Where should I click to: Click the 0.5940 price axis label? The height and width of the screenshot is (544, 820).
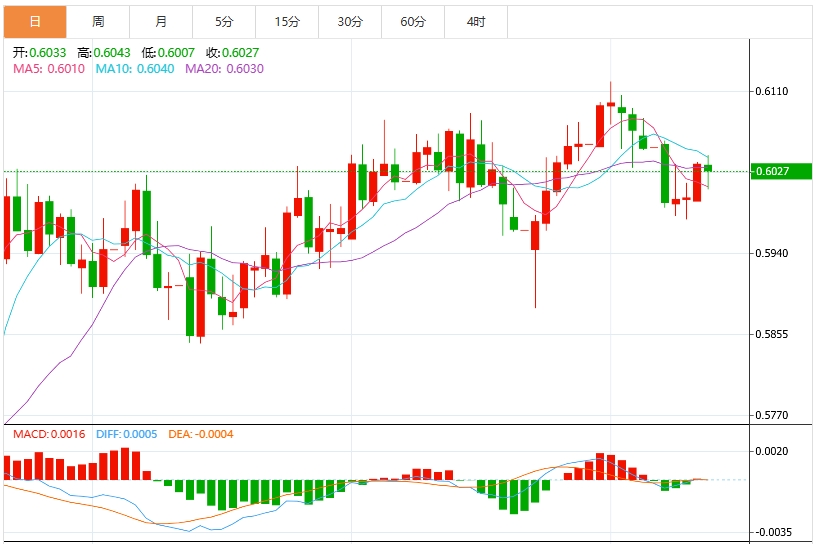coord(772,253)
